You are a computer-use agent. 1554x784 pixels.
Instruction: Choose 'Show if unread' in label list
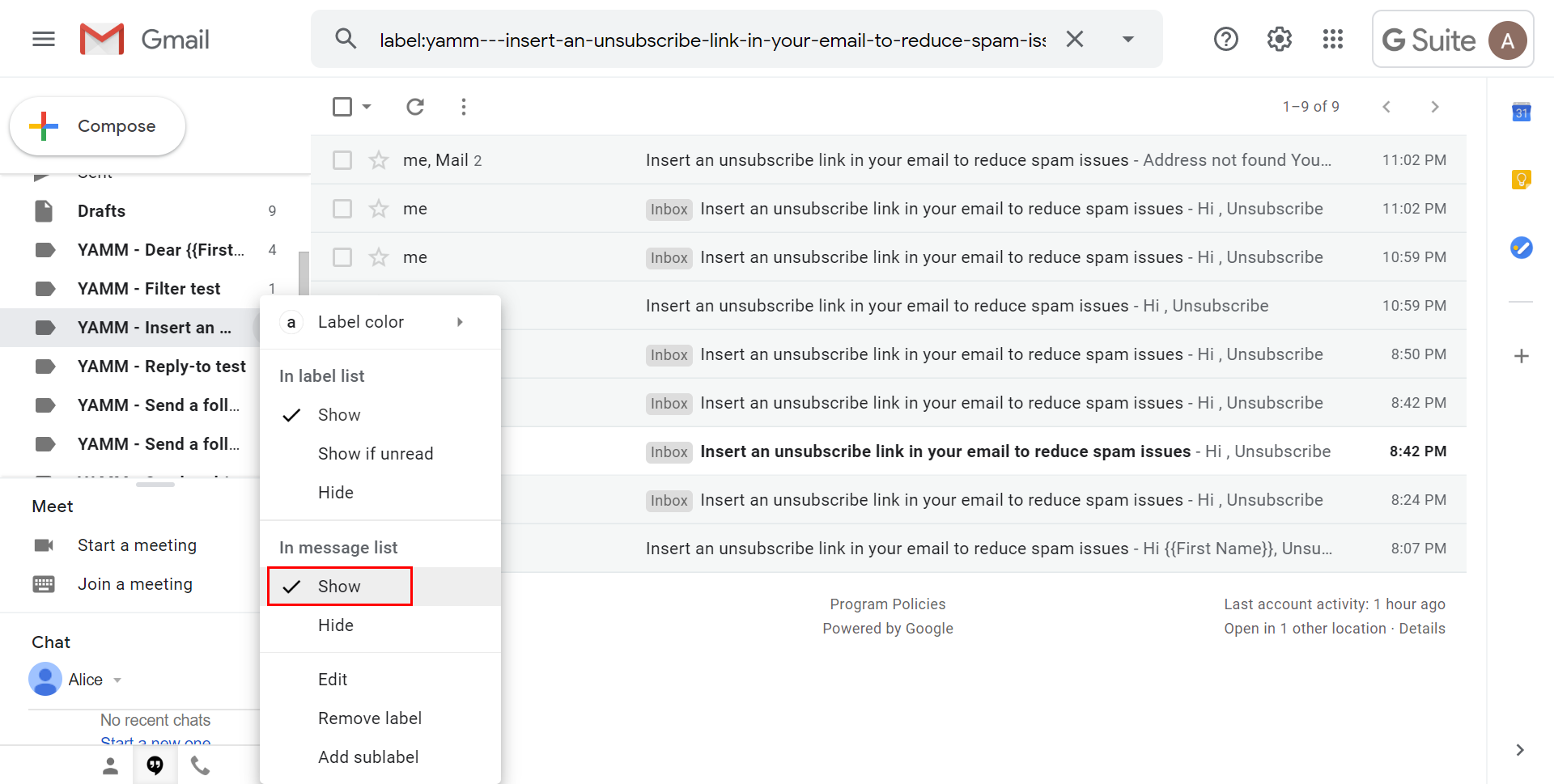(x=376, y=454)
